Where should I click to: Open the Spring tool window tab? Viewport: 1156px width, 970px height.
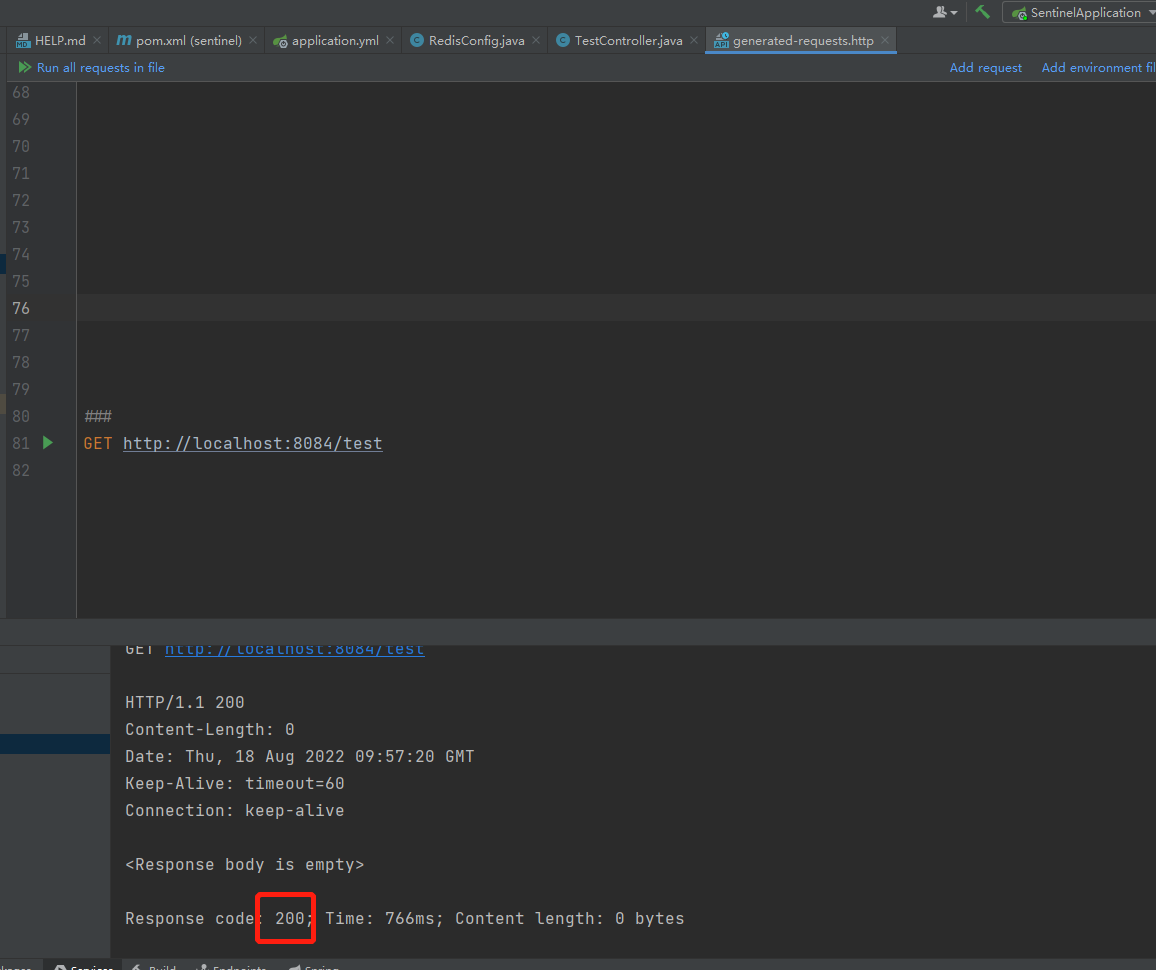point(314,966)
